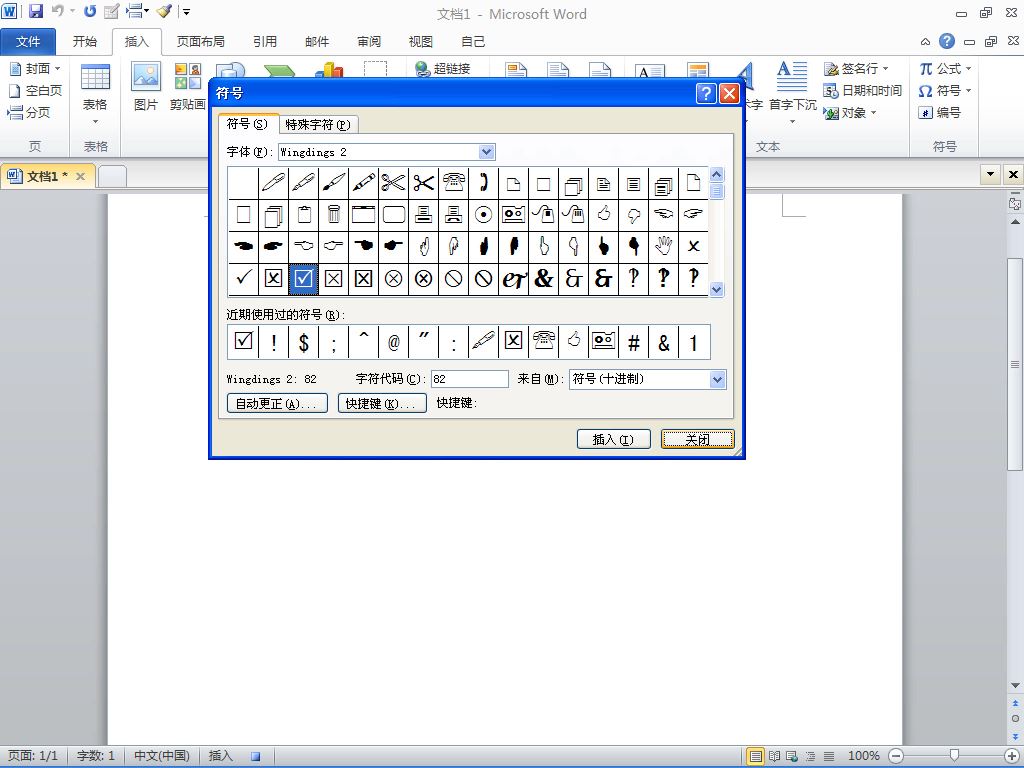Close the document tab 文档1
This screenshot has height=768, width=1024.
click(x=80, y=176)
